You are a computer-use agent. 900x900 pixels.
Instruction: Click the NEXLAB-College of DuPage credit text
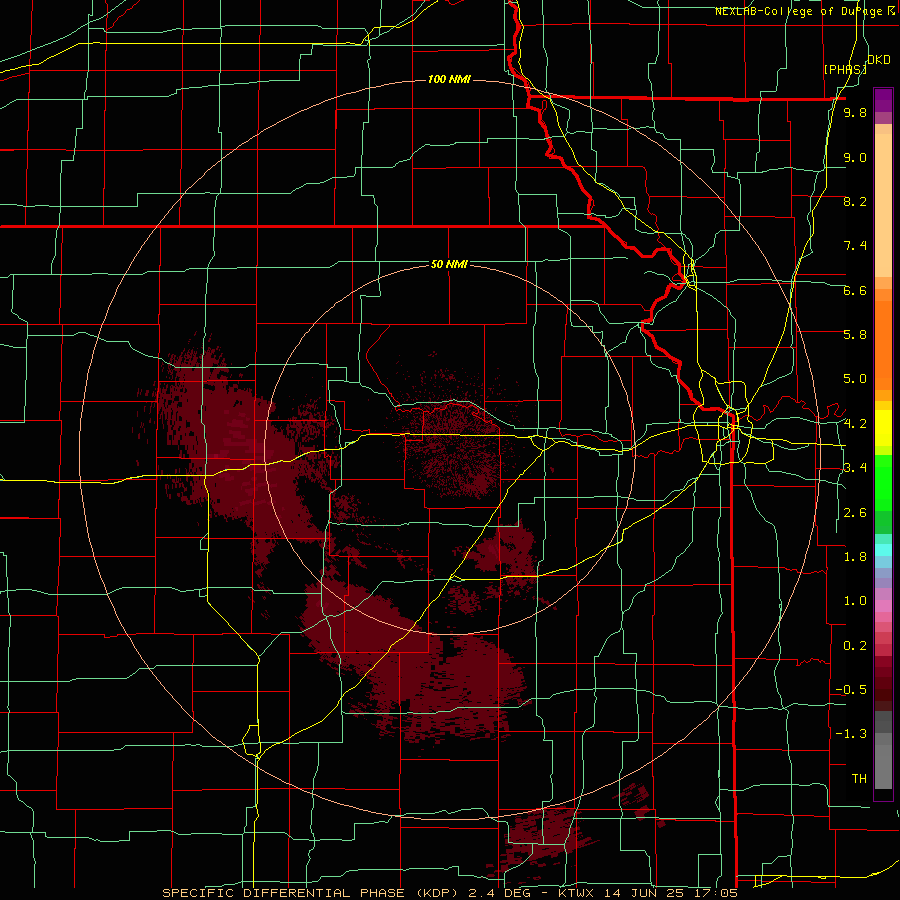[805, 11]
